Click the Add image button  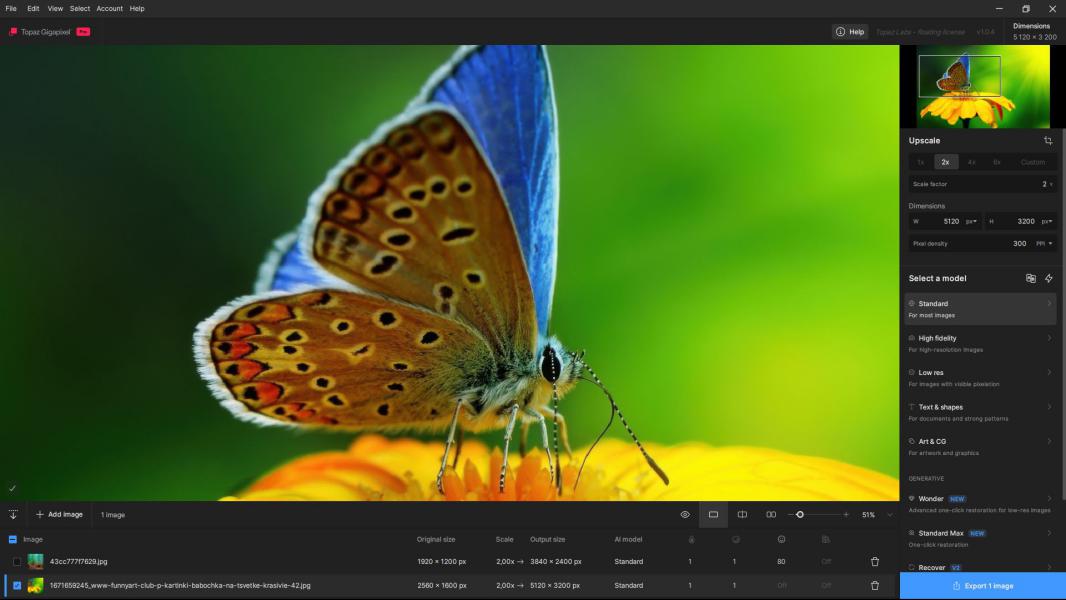coord(59,515)
